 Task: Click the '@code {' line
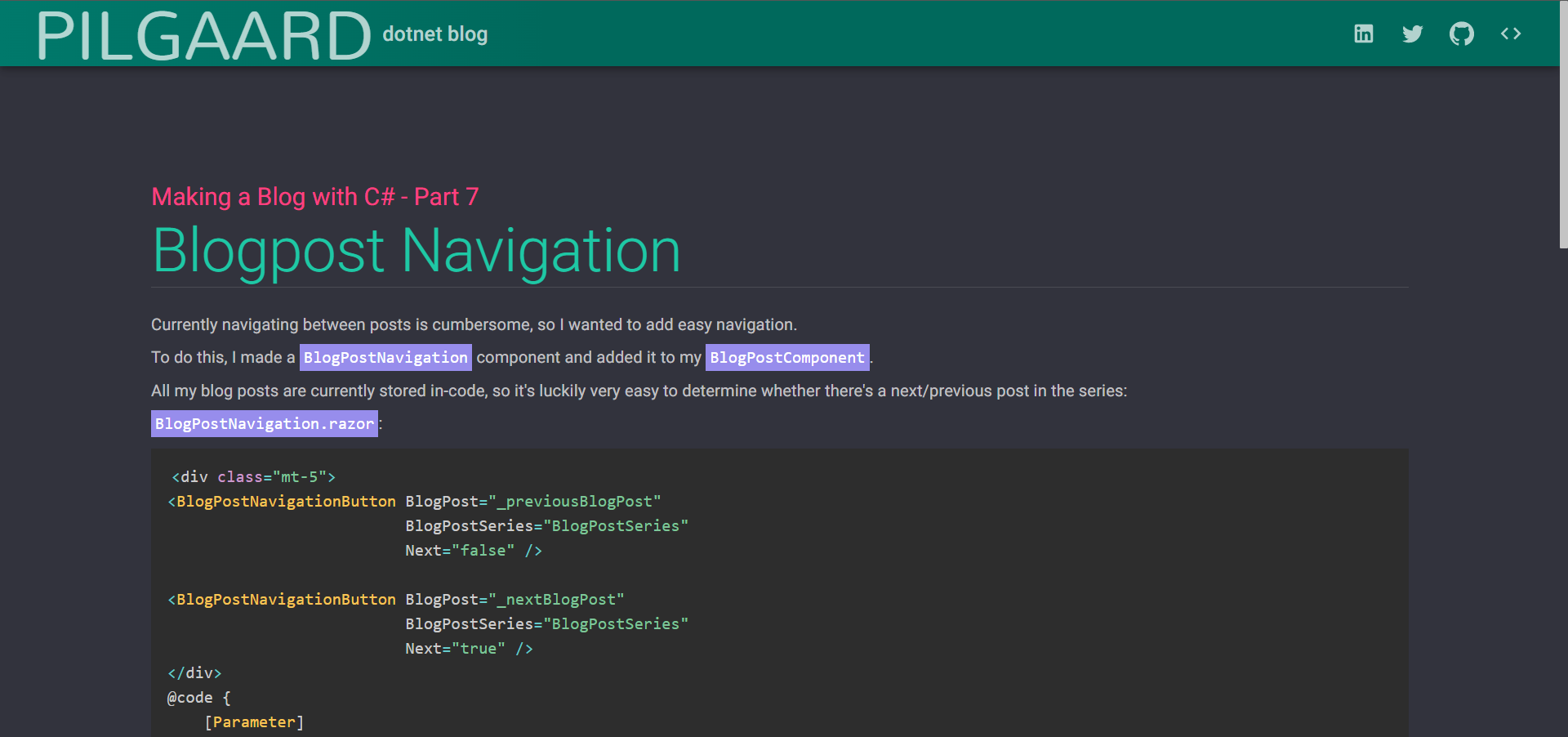[x=199, y=698]
